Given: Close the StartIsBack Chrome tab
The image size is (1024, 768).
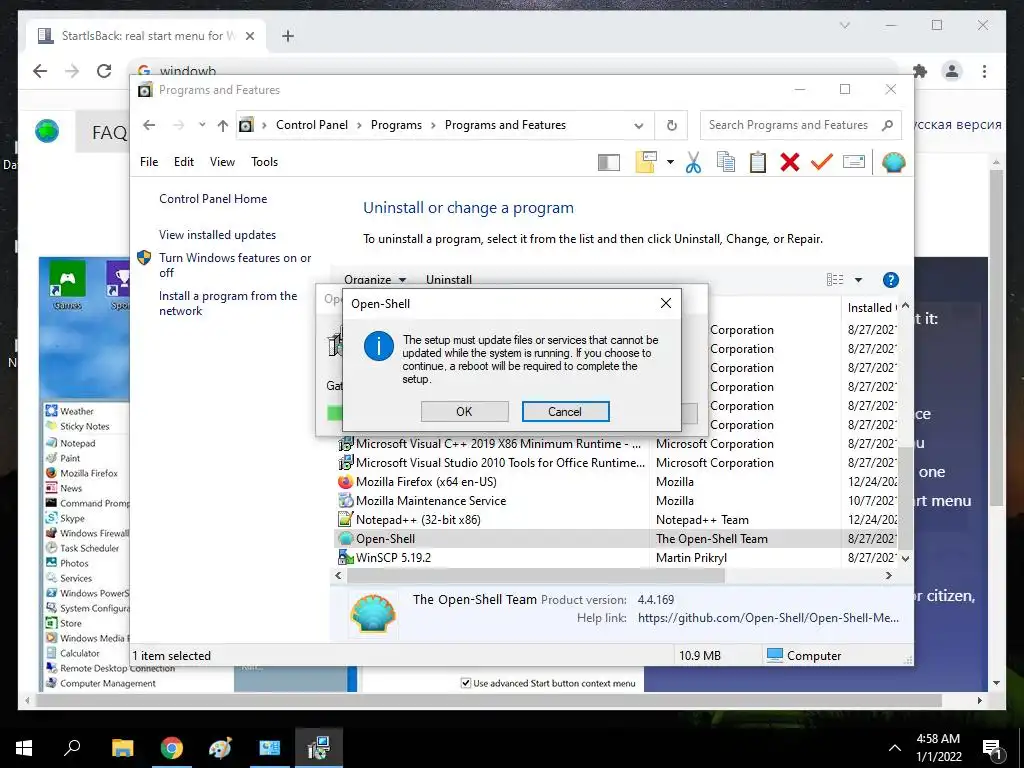Looking at the screenshot, I should click(x=249, y=36).
